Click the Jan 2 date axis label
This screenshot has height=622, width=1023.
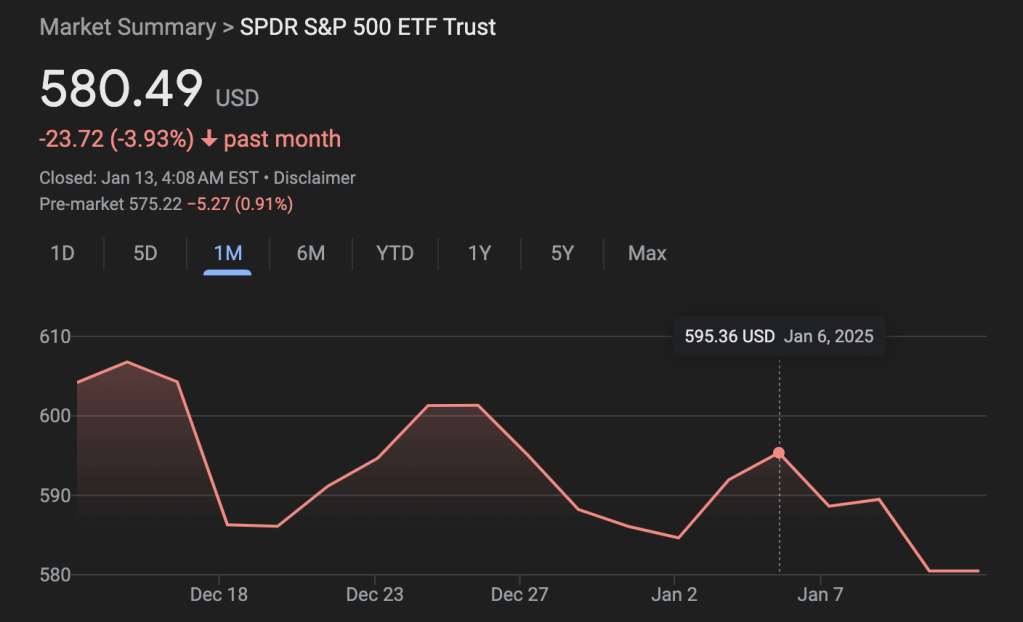point(674,595)
